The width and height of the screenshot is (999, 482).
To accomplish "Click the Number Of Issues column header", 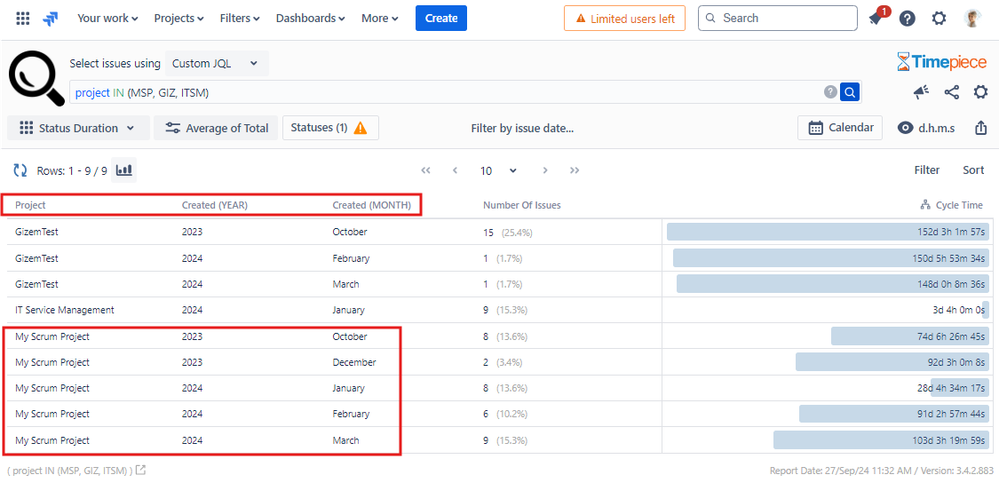I will [x=522, y=205].
